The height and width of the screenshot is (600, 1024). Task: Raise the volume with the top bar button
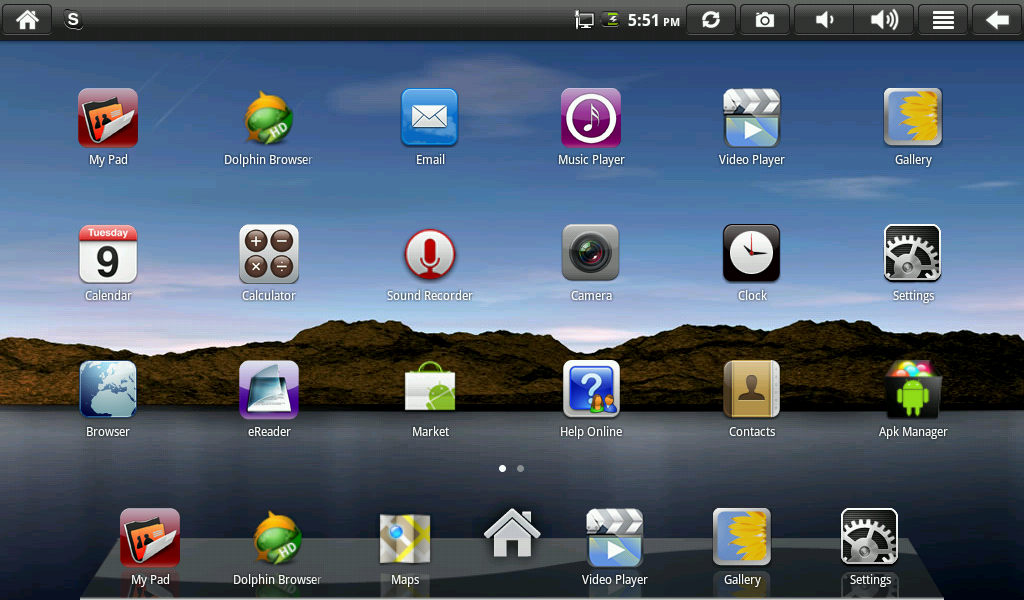coord(884,20)
